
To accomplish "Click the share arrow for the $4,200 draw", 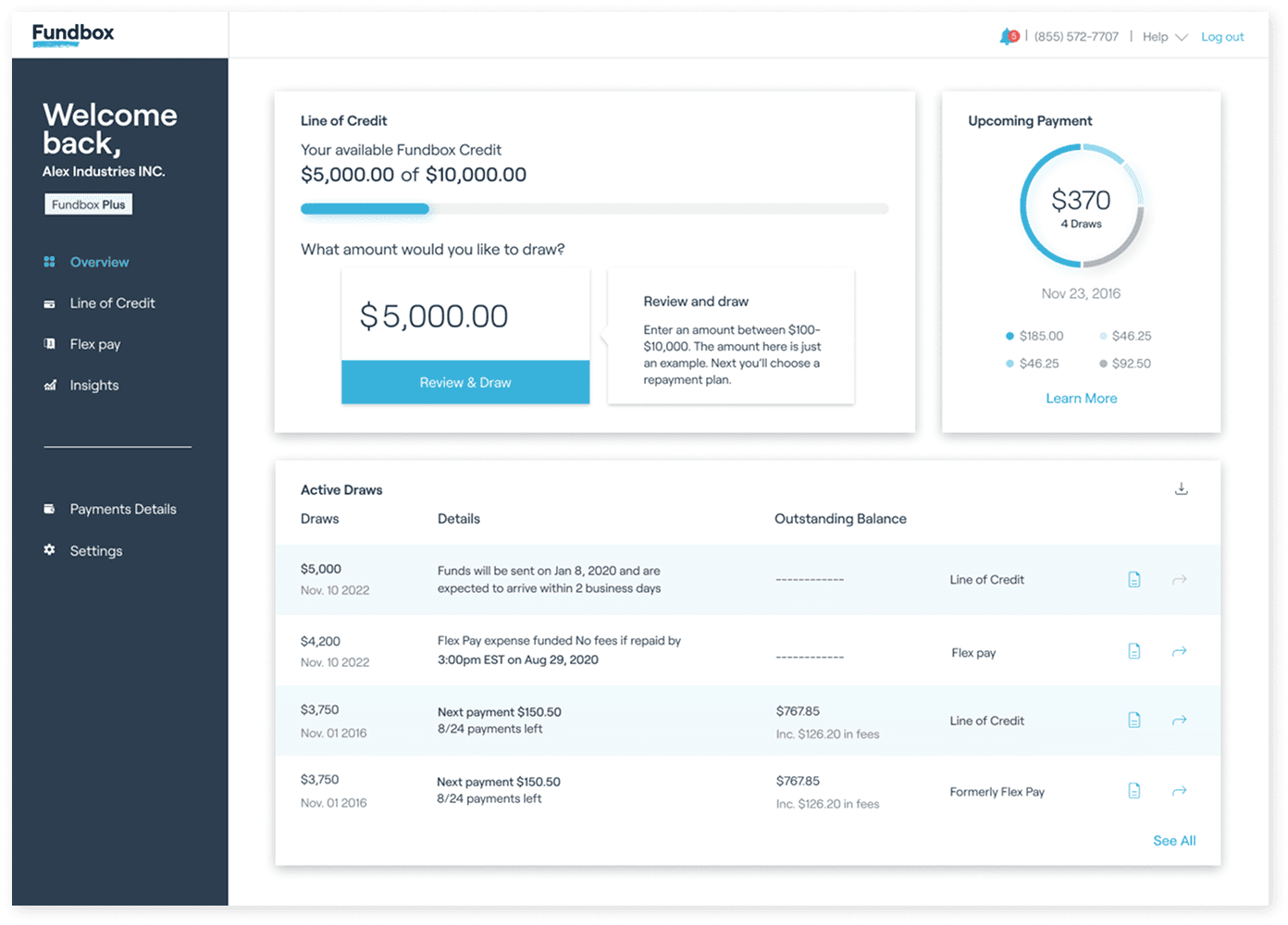I will coord(1180,651).
